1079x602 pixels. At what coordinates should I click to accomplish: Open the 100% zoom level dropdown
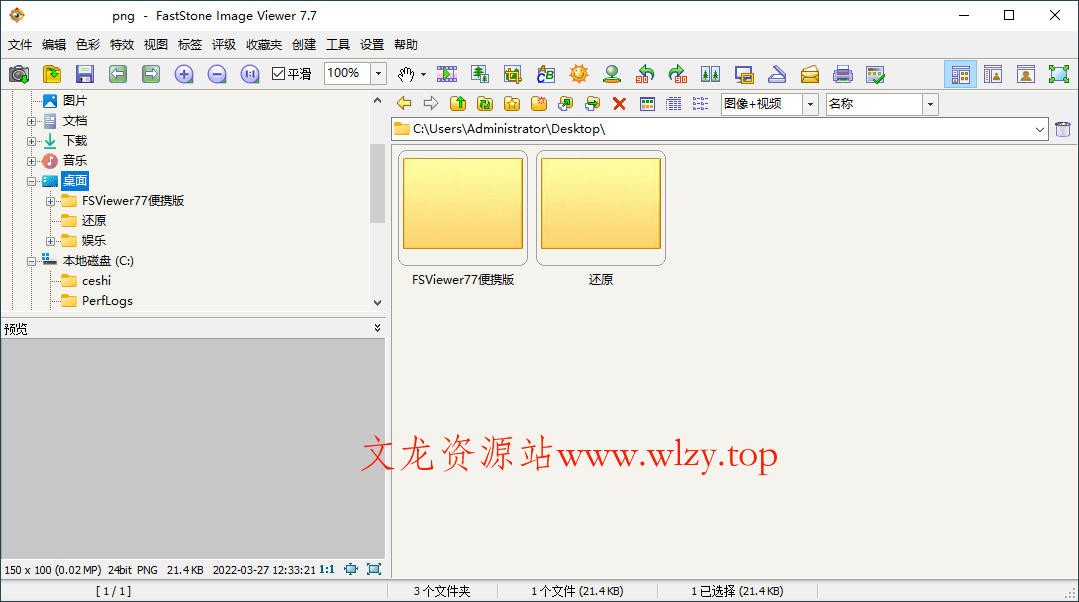377,73
